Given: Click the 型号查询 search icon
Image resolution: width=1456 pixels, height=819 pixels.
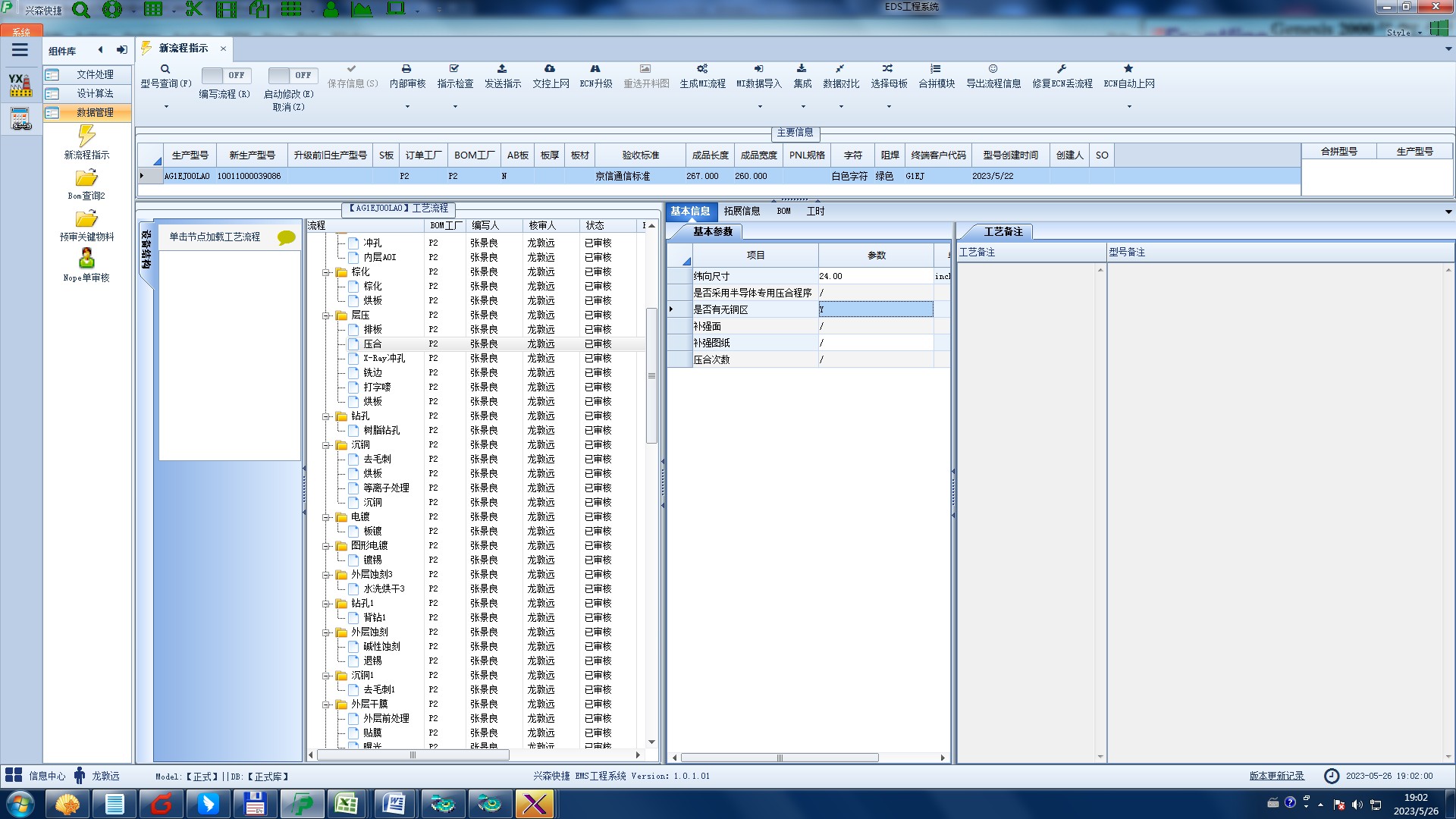Looking at the screenshot, I should (165, 69).
